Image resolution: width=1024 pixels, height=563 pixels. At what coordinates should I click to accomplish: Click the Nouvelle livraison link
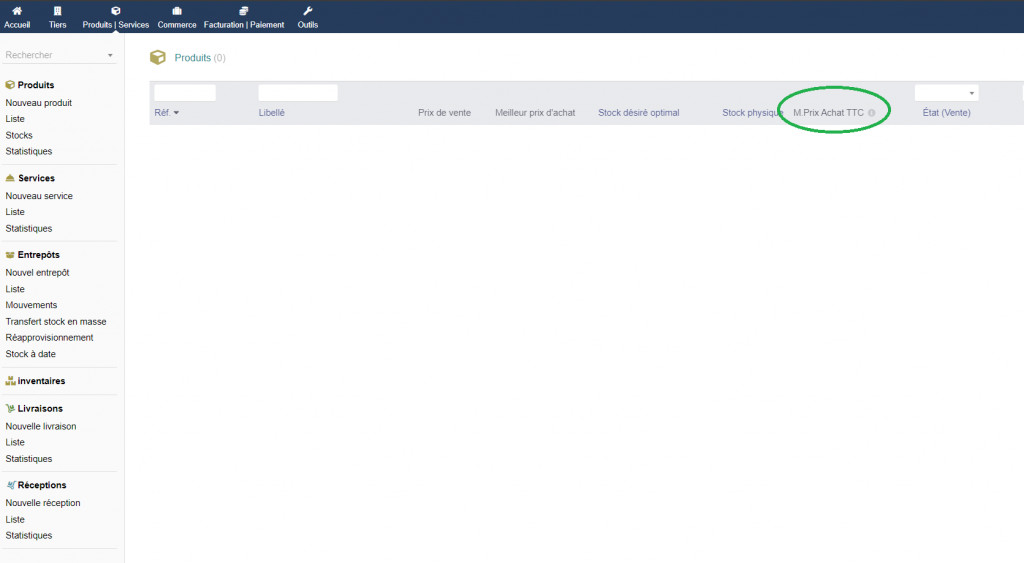coord(40,426)
